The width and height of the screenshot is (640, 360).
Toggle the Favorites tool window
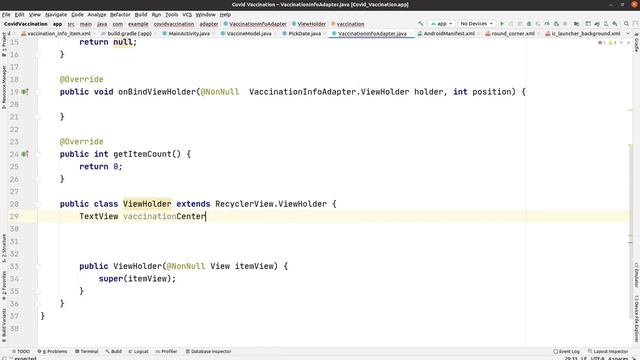tap(4, 285)
